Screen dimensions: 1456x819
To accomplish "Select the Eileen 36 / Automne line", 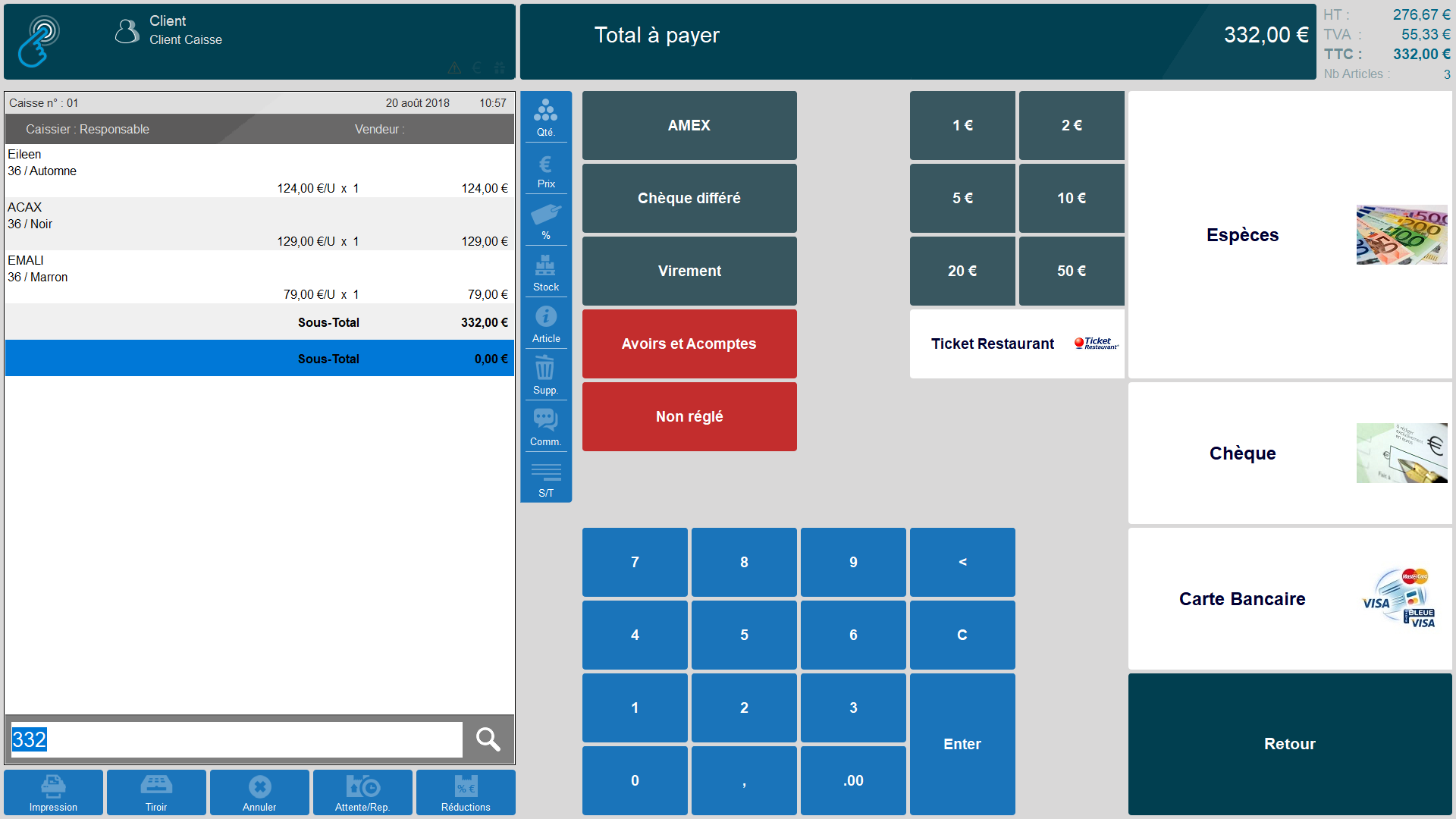I will point(259,171).
